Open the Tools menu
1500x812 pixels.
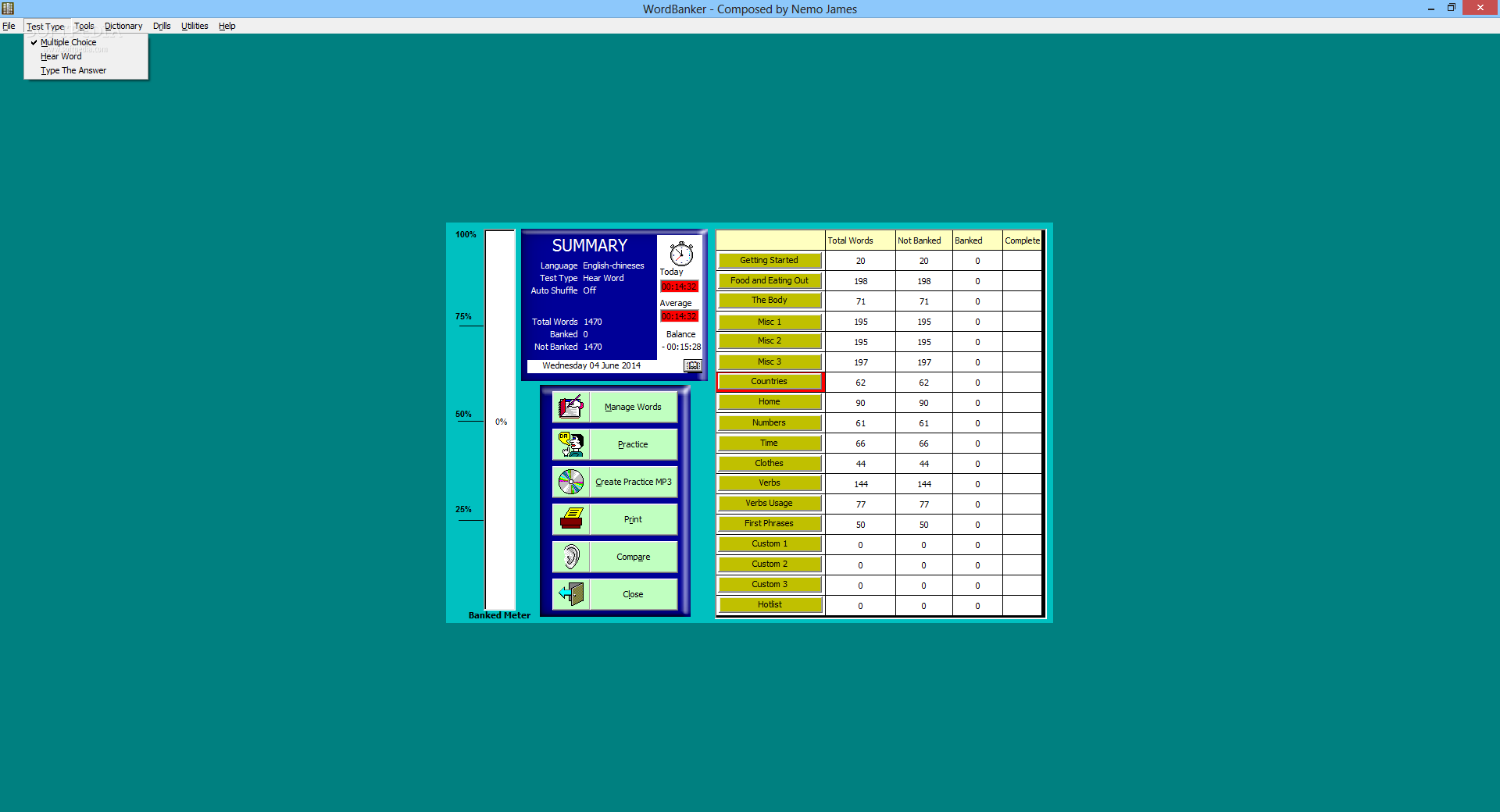tap(84, 26)
